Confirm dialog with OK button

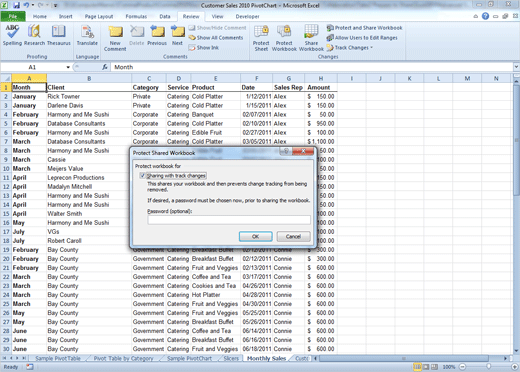[256, 236]
